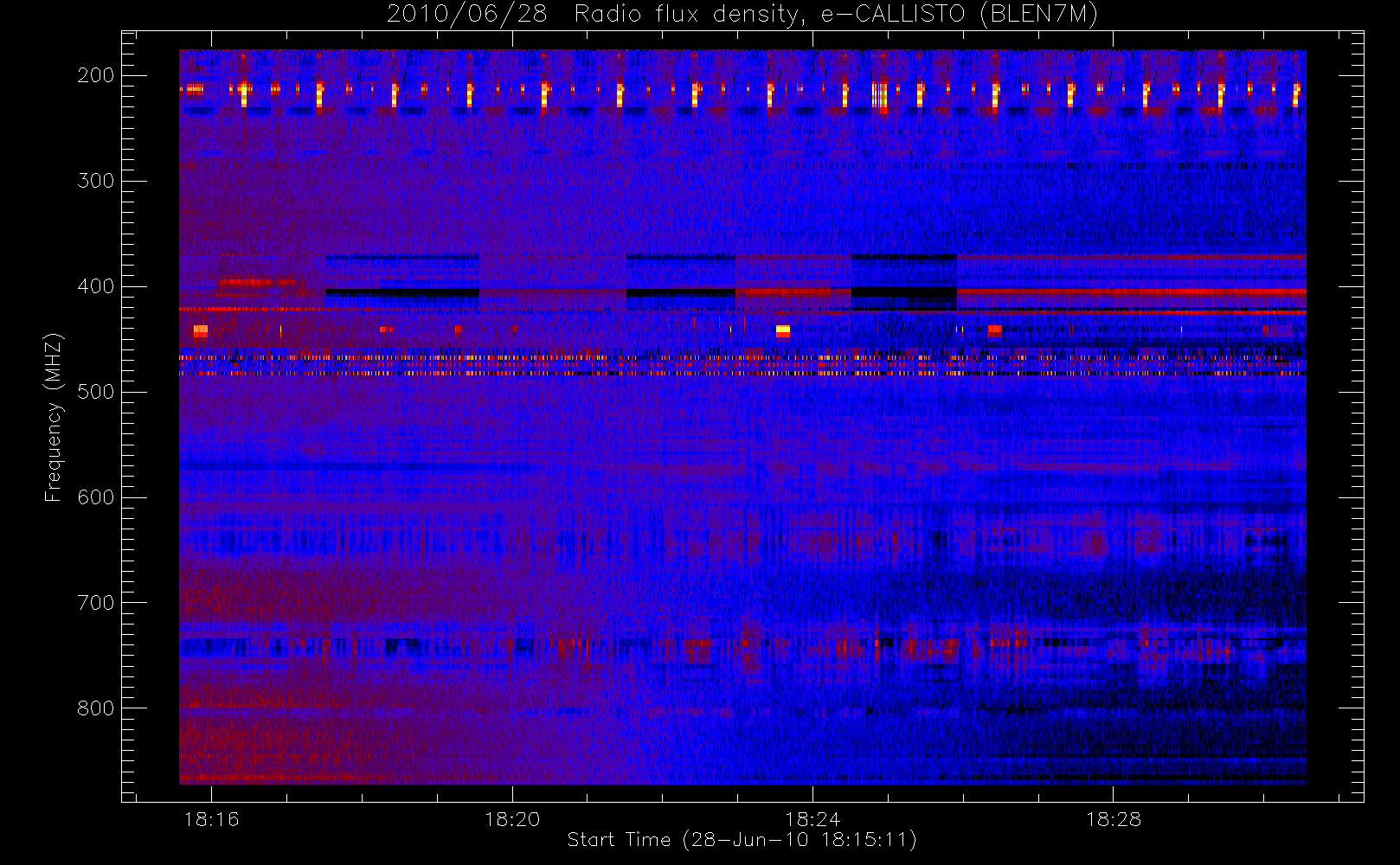1400x865 pixels.
Task: Click the 200 frequency tick label
Action: (96, 75)
